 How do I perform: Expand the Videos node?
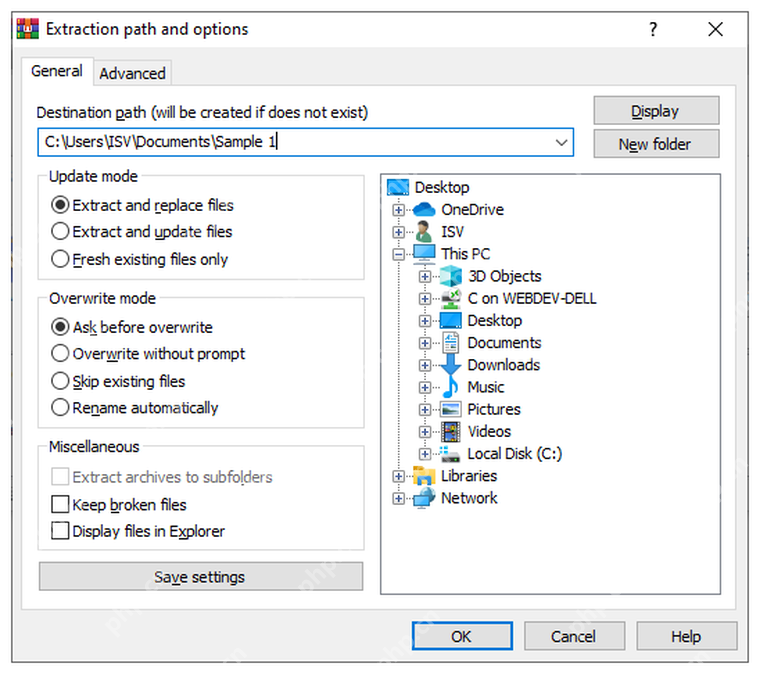click(425, 432)
